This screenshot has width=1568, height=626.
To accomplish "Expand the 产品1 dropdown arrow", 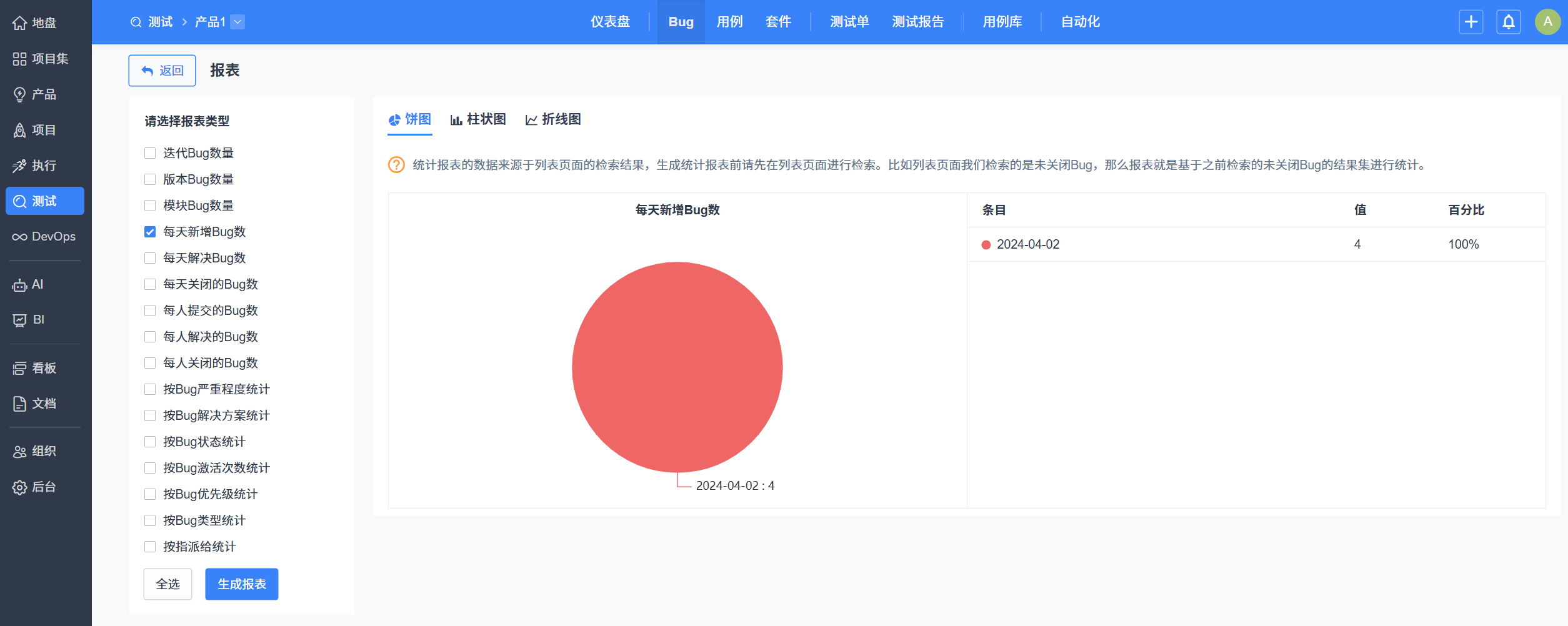I will (x=237, y=22).
